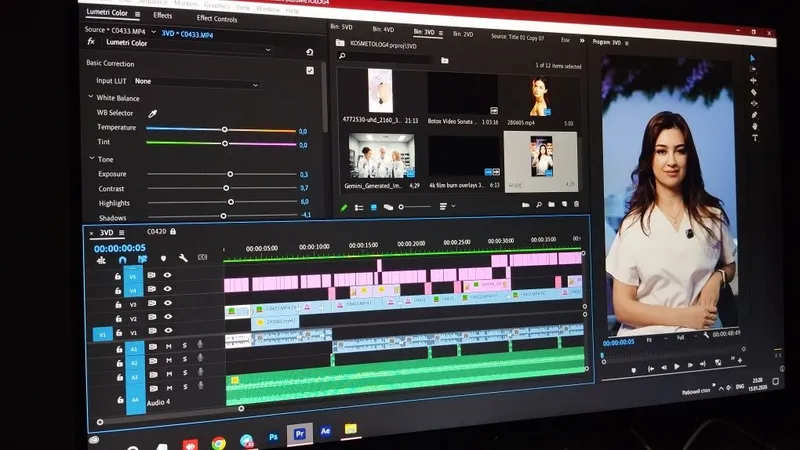800x450 pixels.
Task: Adjust the Temperature slider handle
Action: 224,130
